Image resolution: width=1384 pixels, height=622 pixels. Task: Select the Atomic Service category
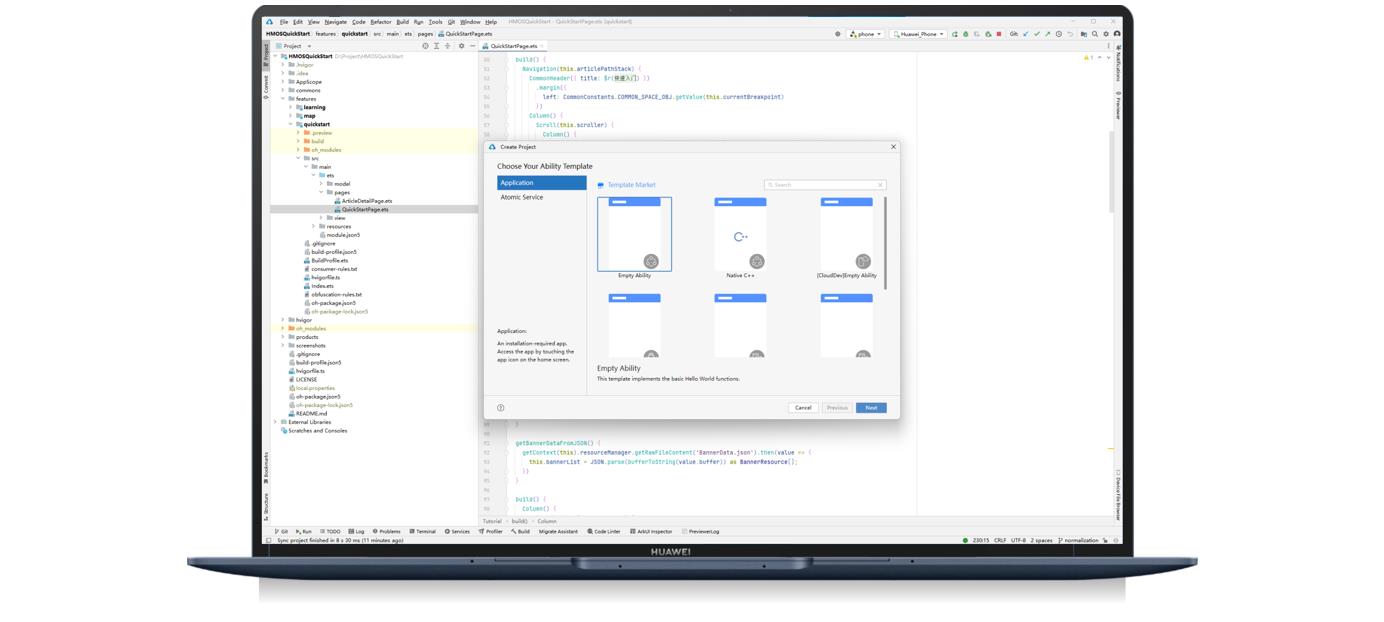point(522,197)
